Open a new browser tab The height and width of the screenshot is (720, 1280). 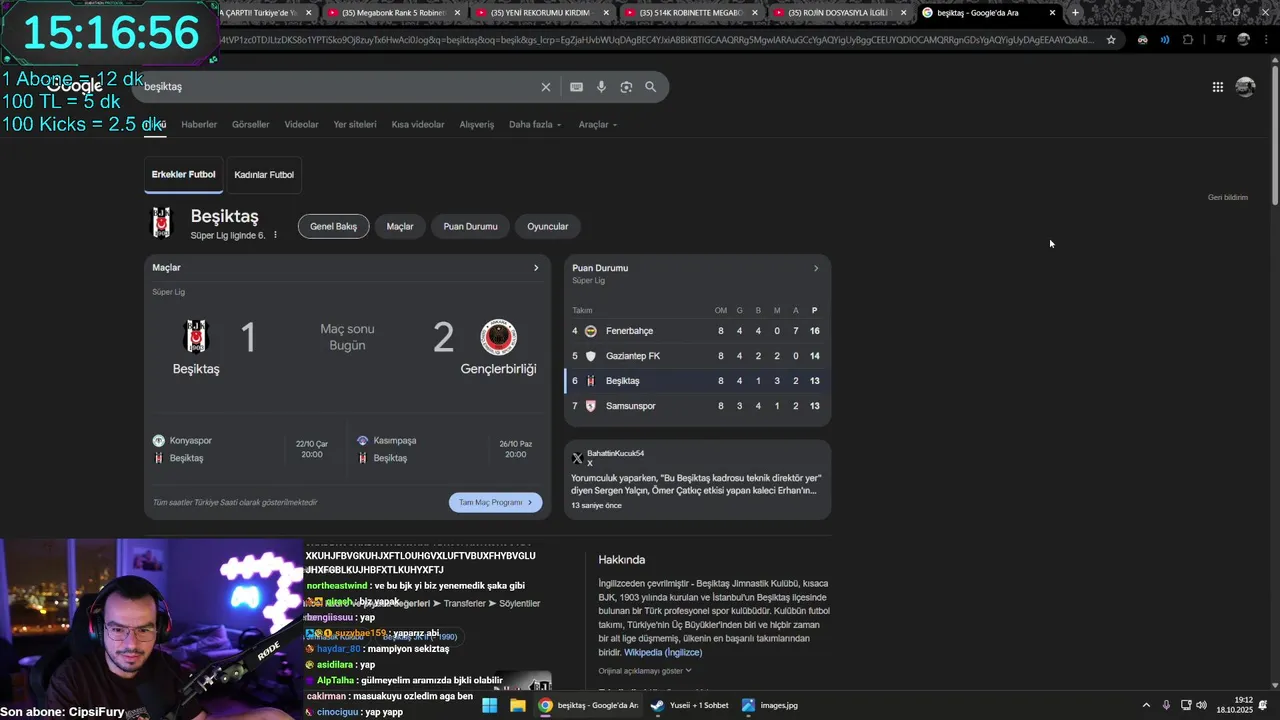pyautogui.click(x=1075, y=13)
